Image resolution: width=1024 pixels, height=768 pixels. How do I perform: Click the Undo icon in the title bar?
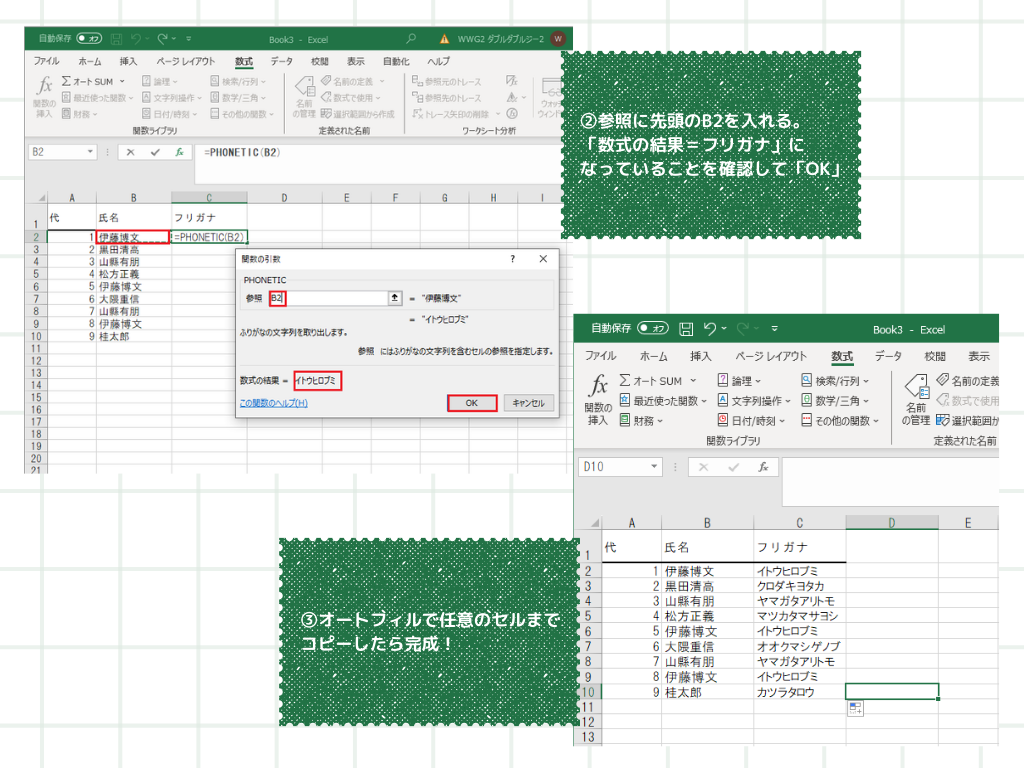(x=710, y=329)
